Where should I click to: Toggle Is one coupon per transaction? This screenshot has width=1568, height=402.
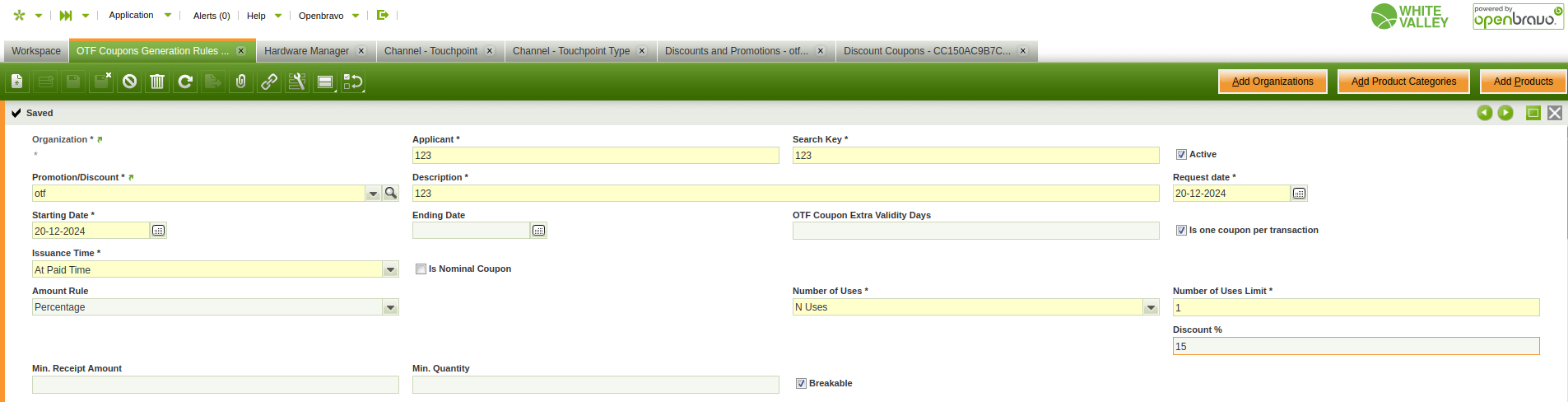[1181, 230]
